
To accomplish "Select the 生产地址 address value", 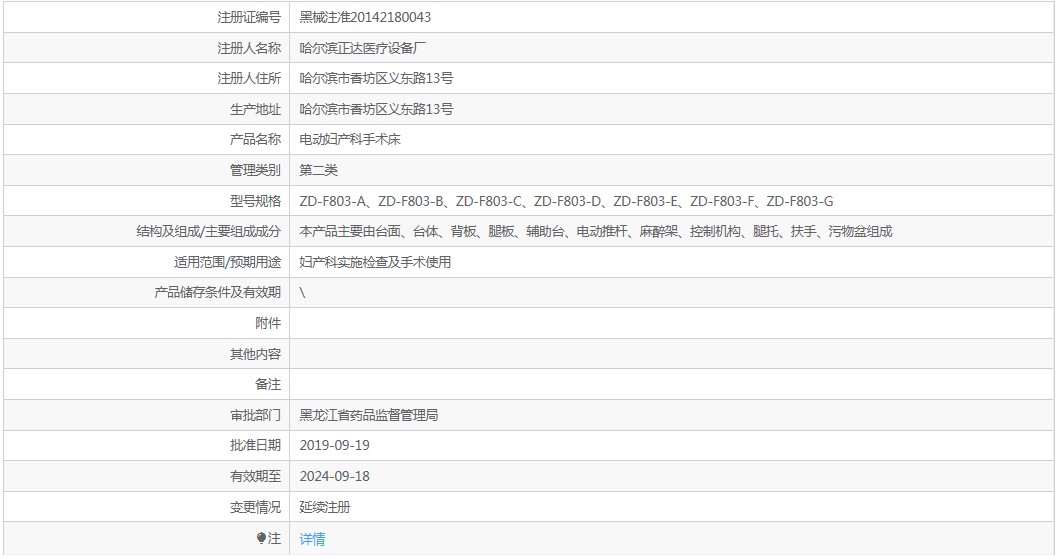I will pos(377,109).
